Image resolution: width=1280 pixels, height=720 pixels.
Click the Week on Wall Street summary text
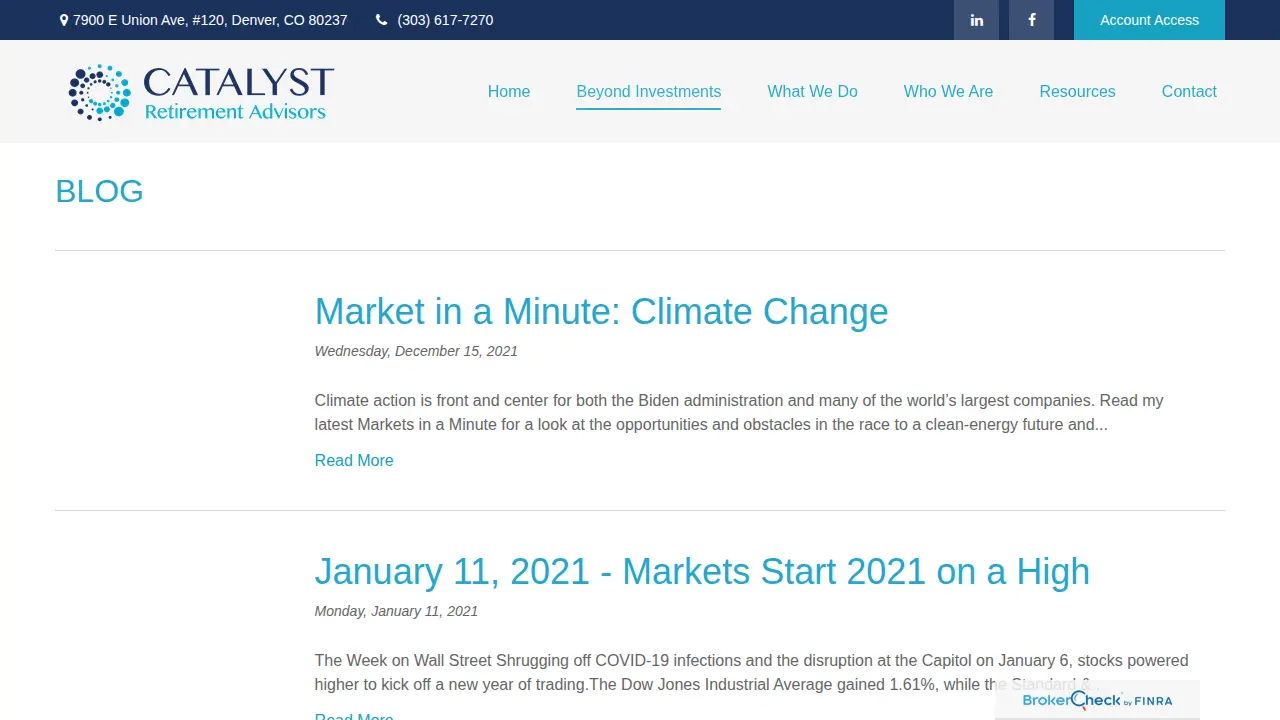tap(751, 672)
